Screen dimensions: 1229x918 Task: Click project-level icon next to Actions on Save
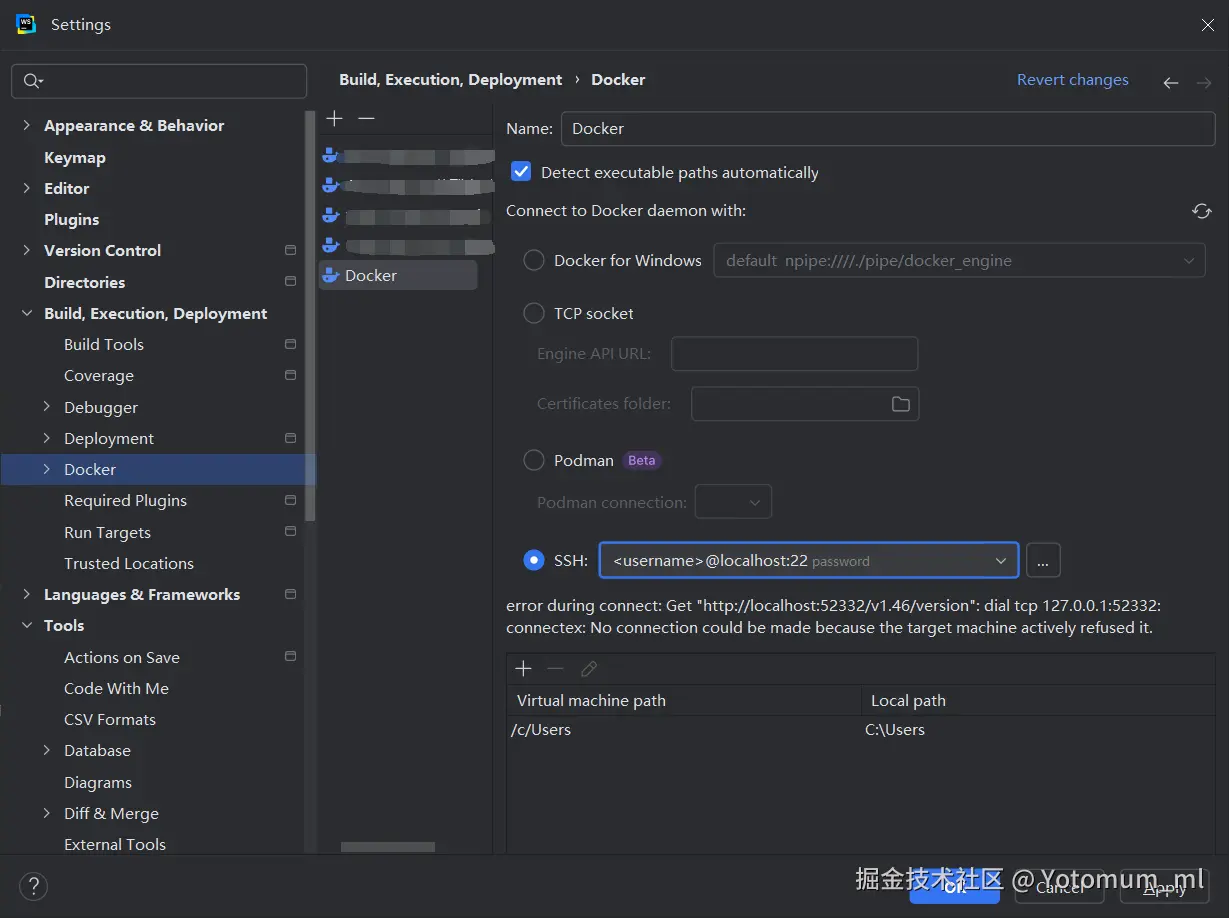(290, 656)
